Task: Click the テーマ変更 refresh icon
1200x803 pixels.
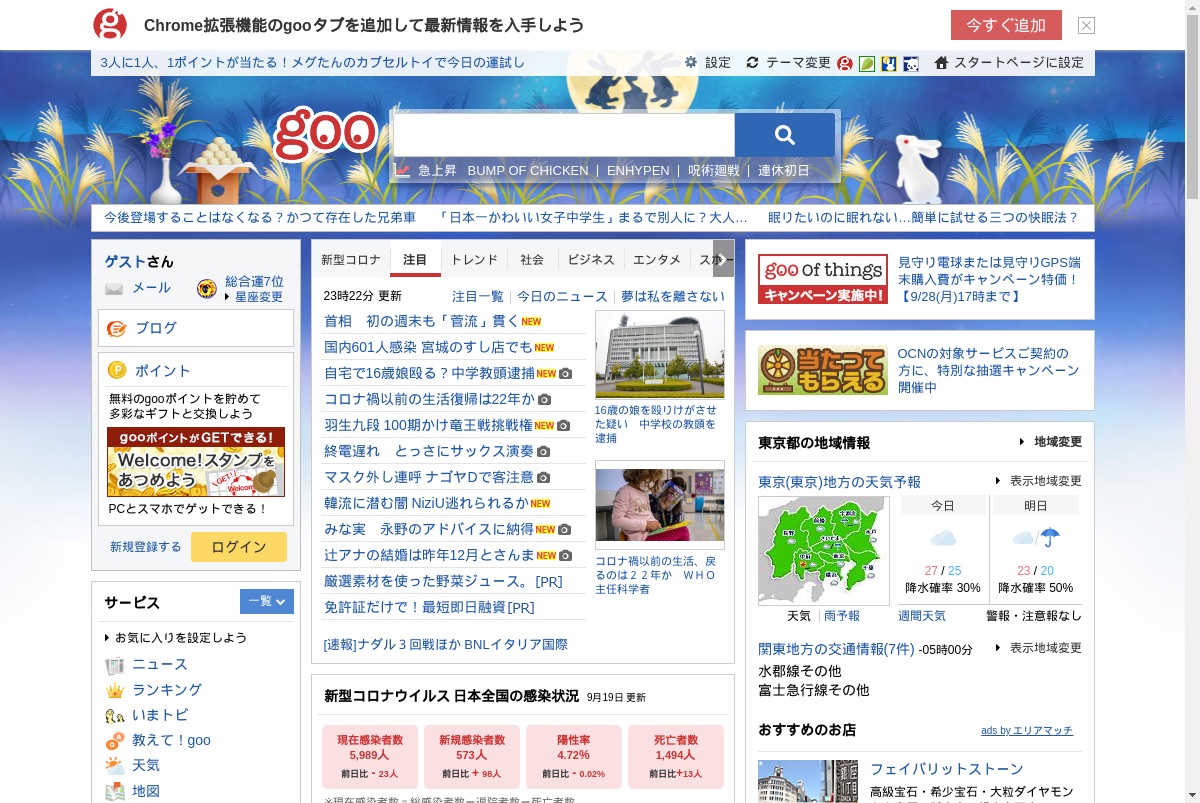Action: [753, 62]
